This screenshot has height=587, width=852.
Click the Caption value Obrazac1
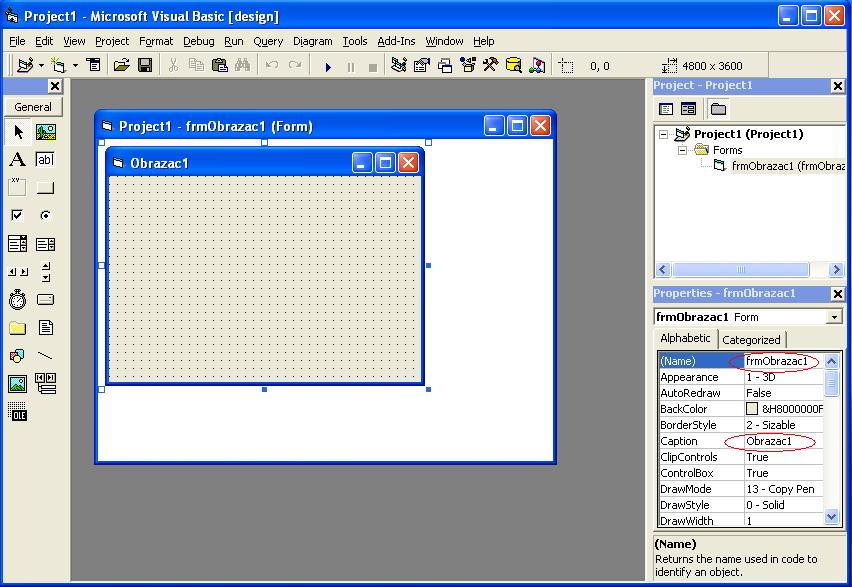(769, 441)
